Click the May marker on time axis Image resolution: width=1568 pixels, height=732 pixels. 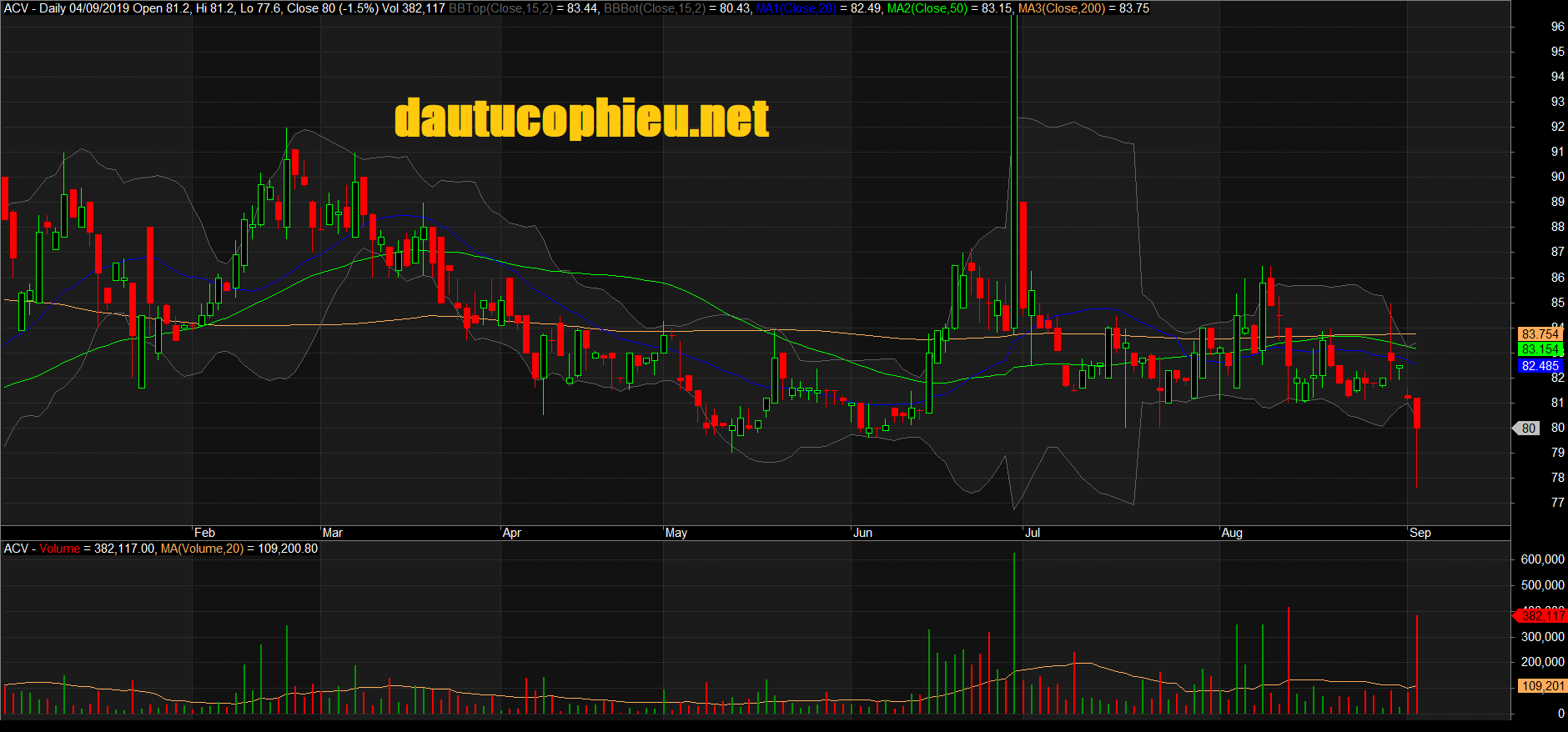coord(676,533)
